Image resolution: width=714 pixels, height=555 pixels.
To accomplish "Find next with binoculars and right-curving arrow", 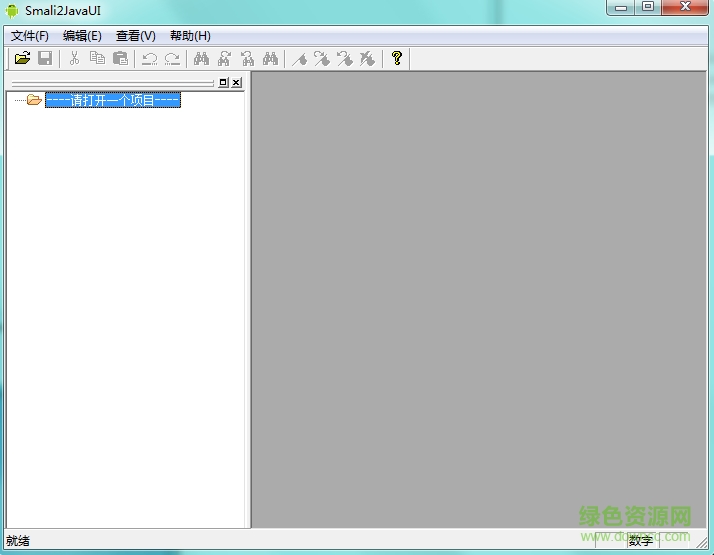I will (x=224, y=58).
